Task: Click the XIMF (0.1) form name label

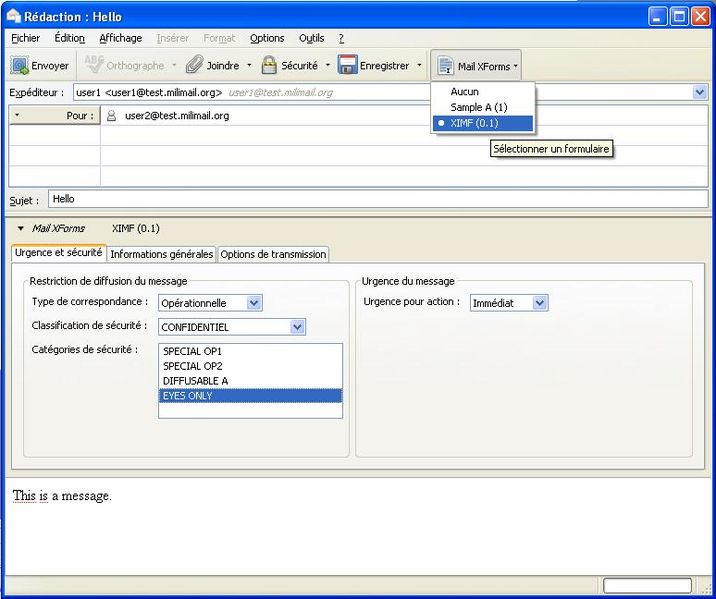Action: (x=136, y=228)
